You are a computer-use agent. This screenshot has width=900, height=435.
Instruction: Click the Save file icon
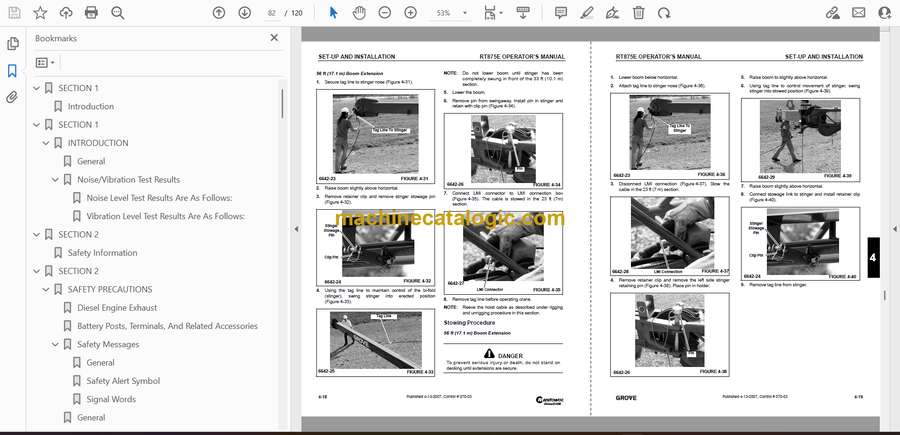pos(14,13)
